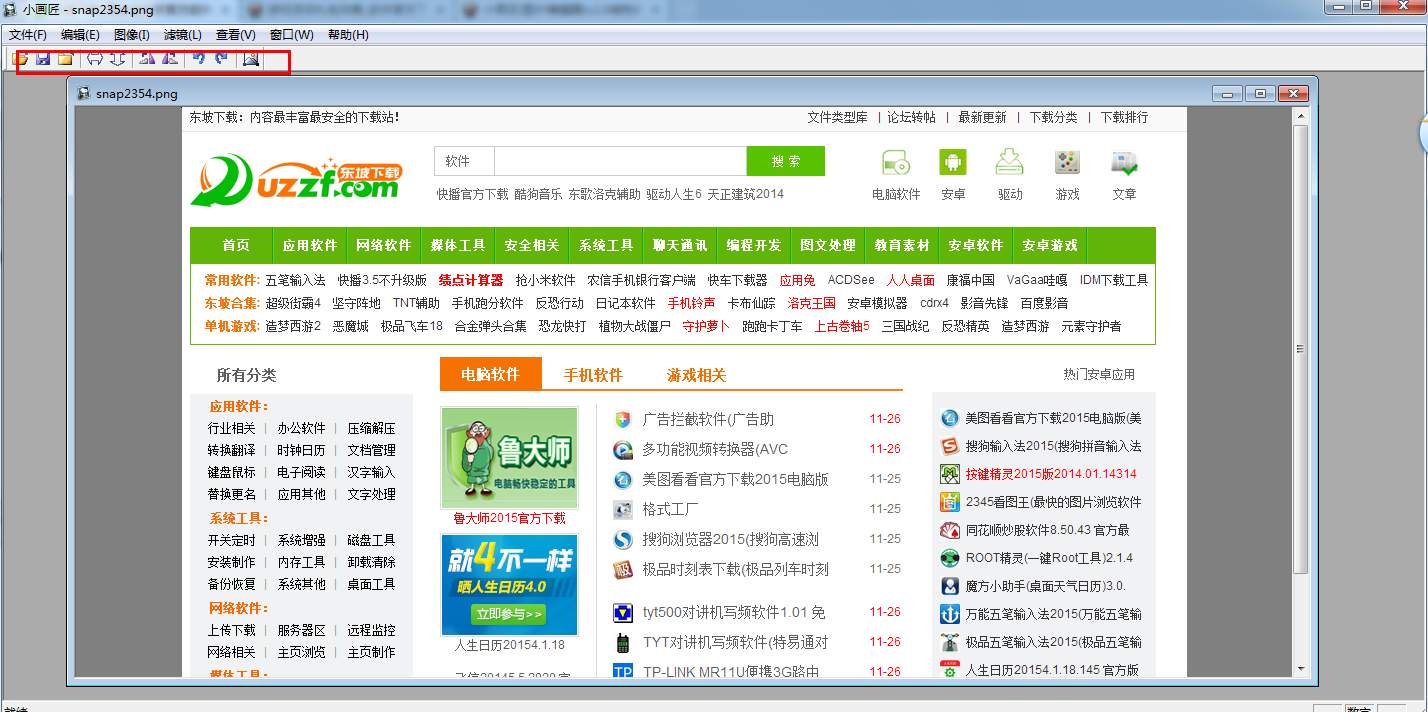The width and height of the screenshot is (1428, 712).
Task: Click the rotate right toolbar icon
Action: 170,59
